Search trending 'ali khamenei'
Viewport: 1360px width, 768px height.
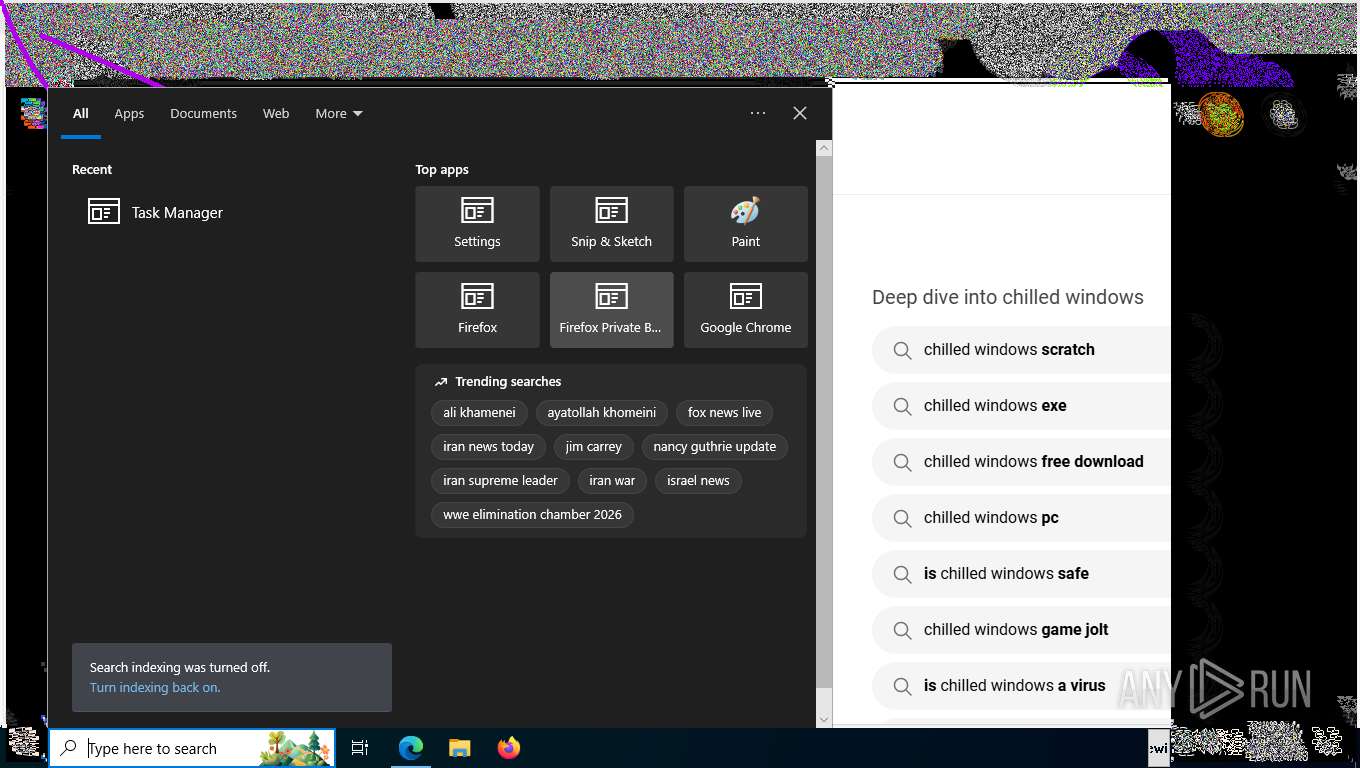pyautogui.click(x=479, y=412)
